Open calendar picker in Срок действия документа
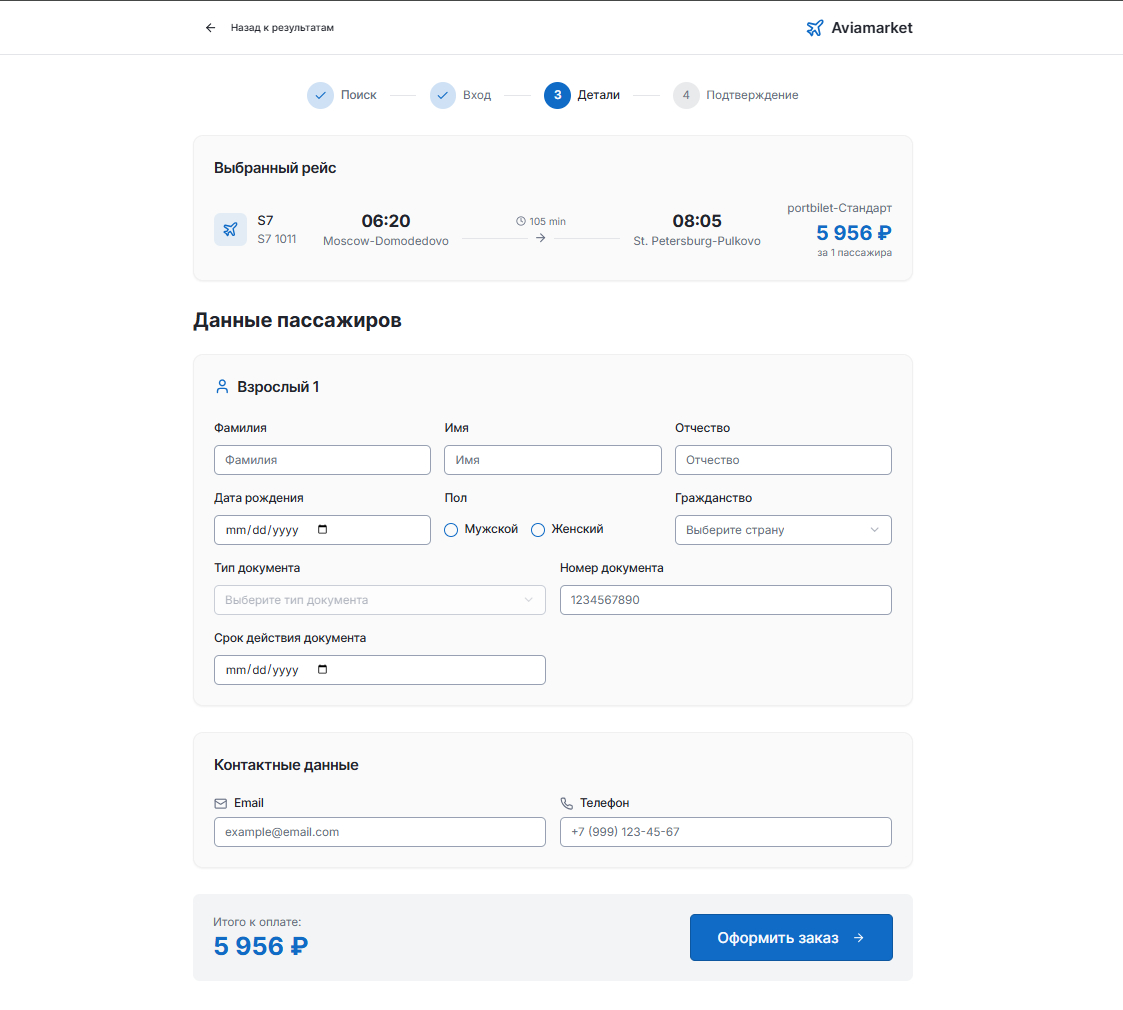The width and height of the screenshot is (1123, 1010). (322, 669)
